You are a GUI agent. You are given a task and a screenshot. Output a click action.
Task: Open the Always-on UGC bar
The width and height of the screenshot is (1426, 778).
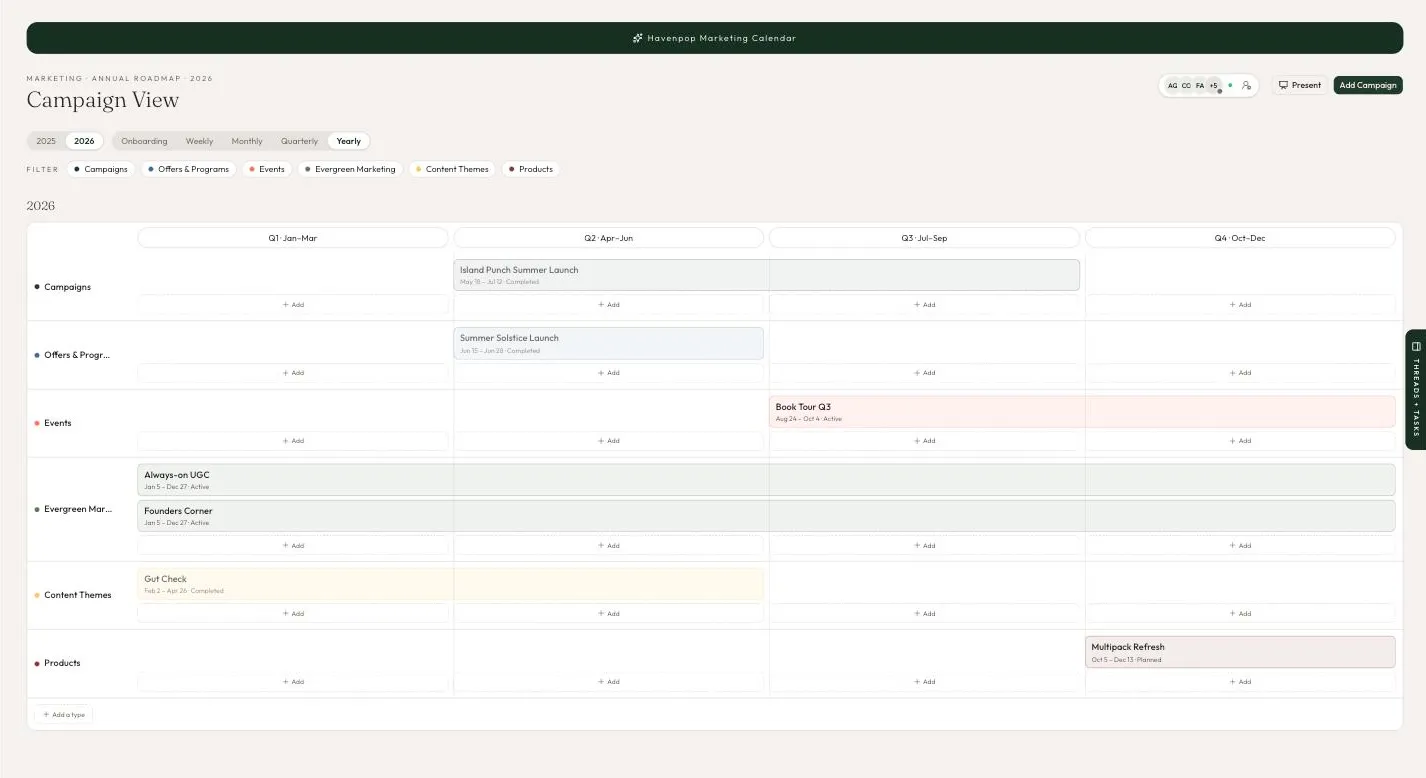pyautogui.click(x=766, y=480)
